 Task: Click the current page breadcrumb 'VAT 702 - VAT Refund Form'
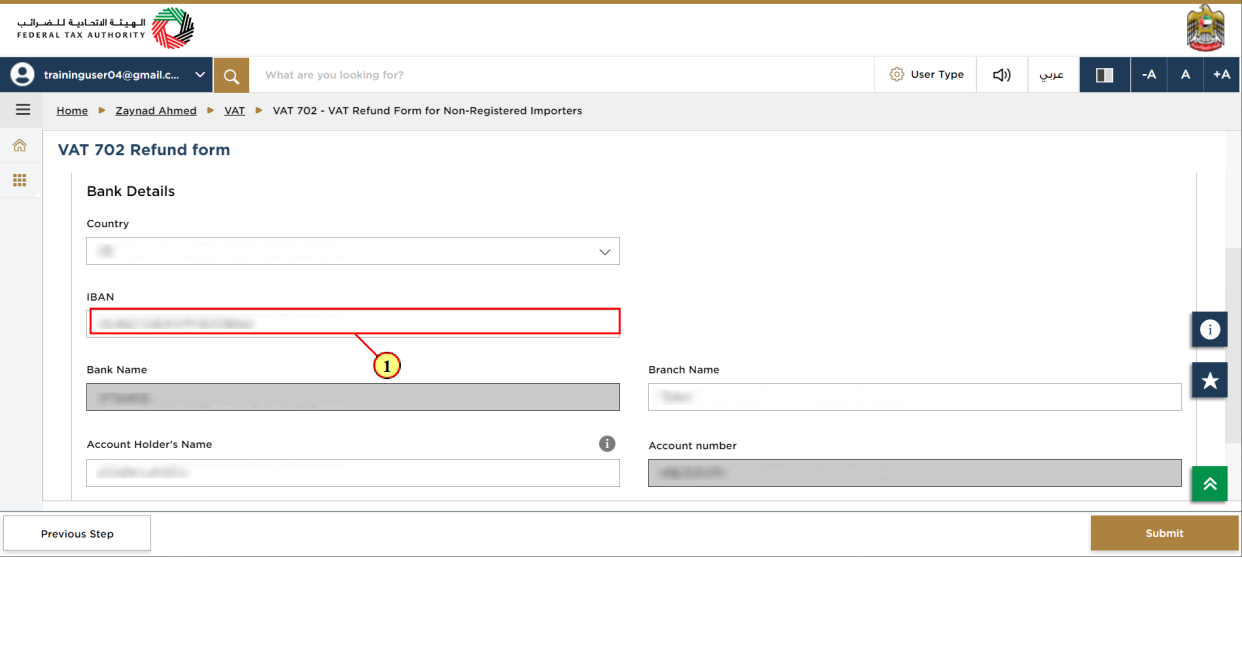click(427, 111)
